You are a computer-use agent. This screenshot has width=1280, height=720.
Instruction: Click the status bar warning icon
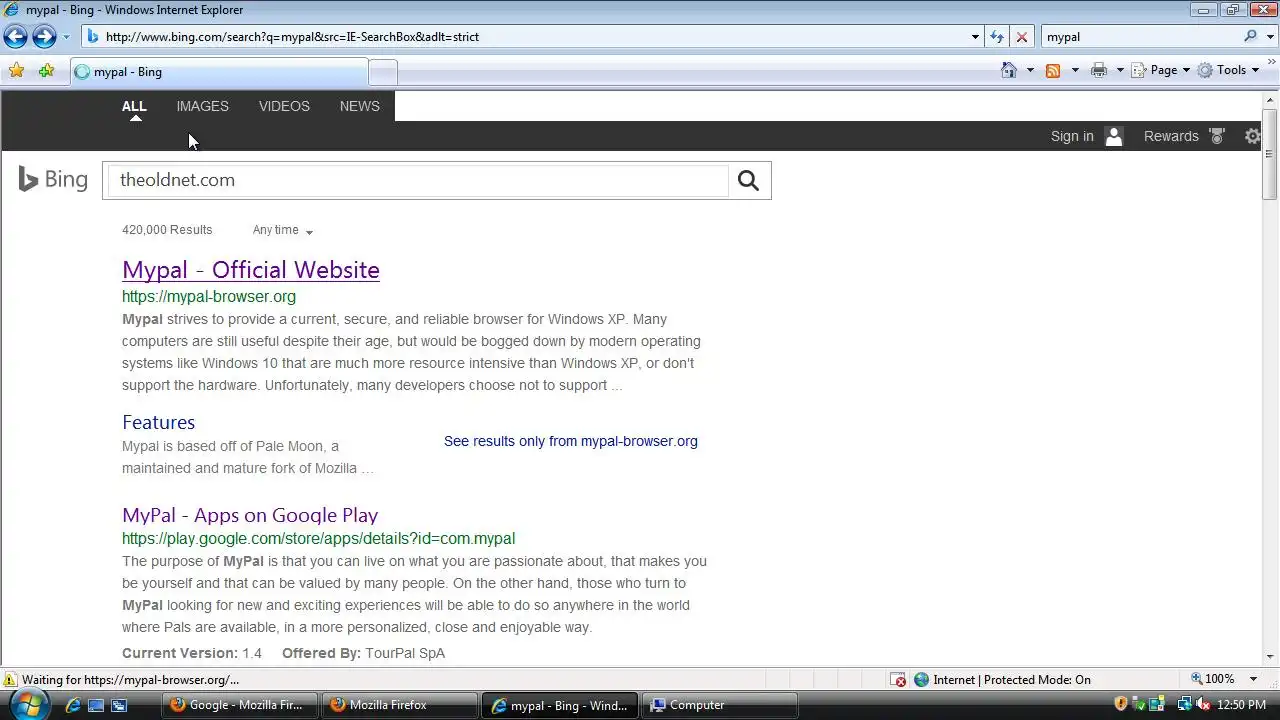10,680
